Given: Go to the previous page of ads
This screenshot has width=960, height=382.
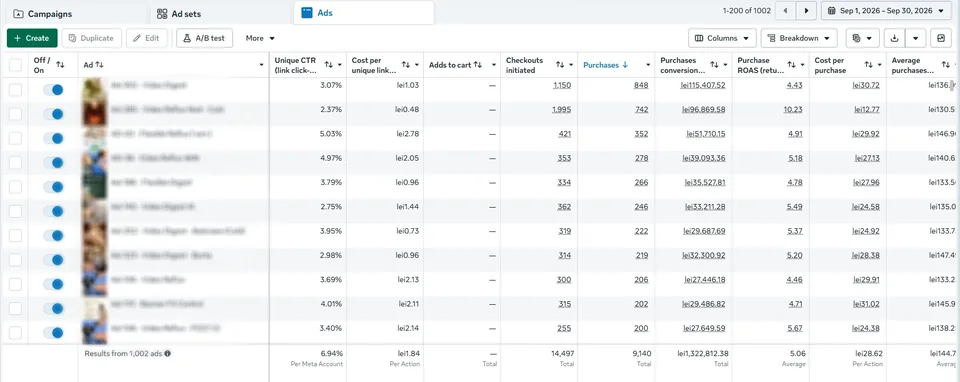Looking at the screenshot, I should pyautogui.click(x=786, y=11).
